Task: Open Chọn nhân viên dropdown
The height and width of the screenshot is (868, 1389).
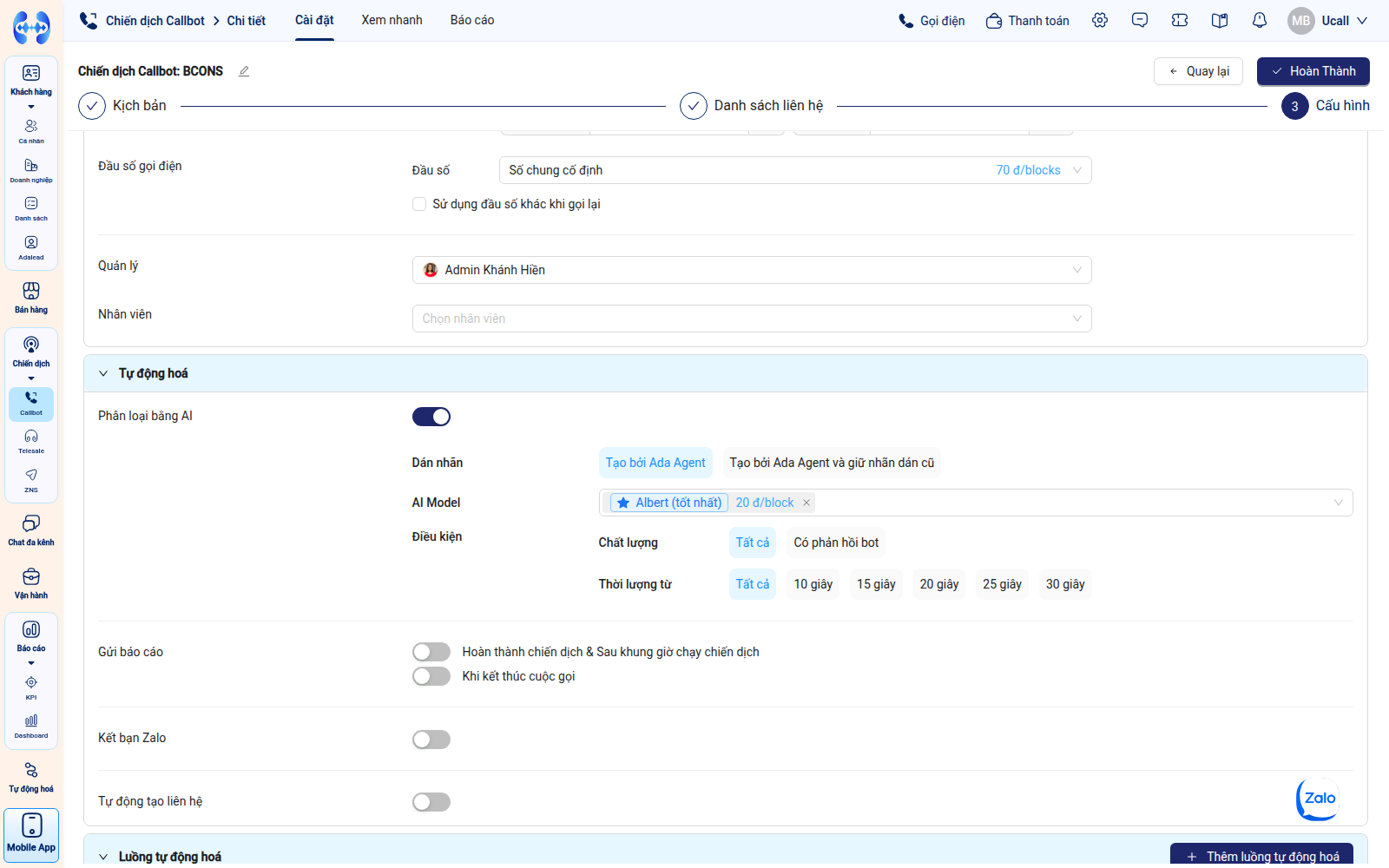Action: click(x=752, y=319)
